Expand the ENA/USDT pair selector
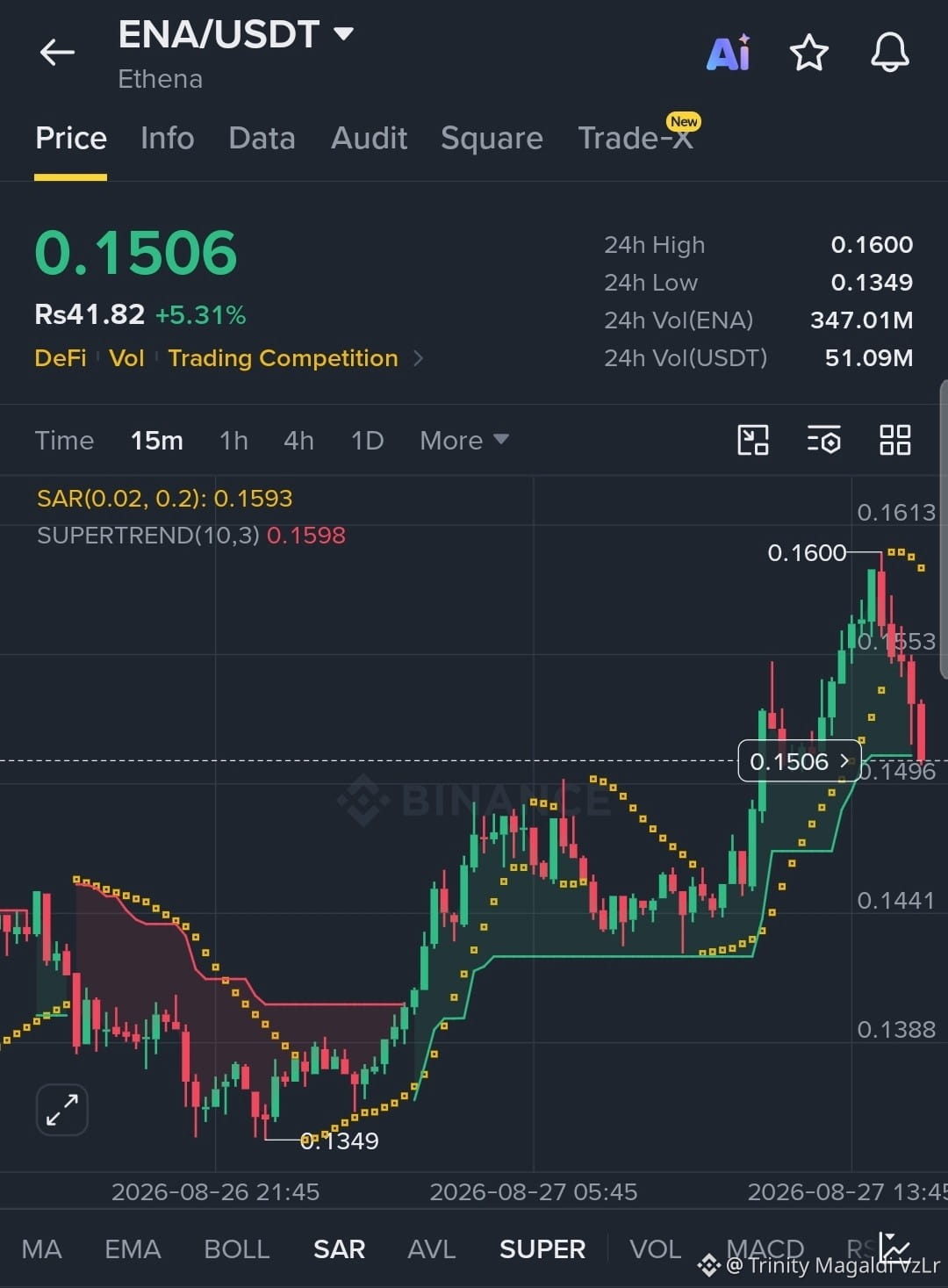The height and width of the screenshot is (1288, 948). tap(344, 34)
